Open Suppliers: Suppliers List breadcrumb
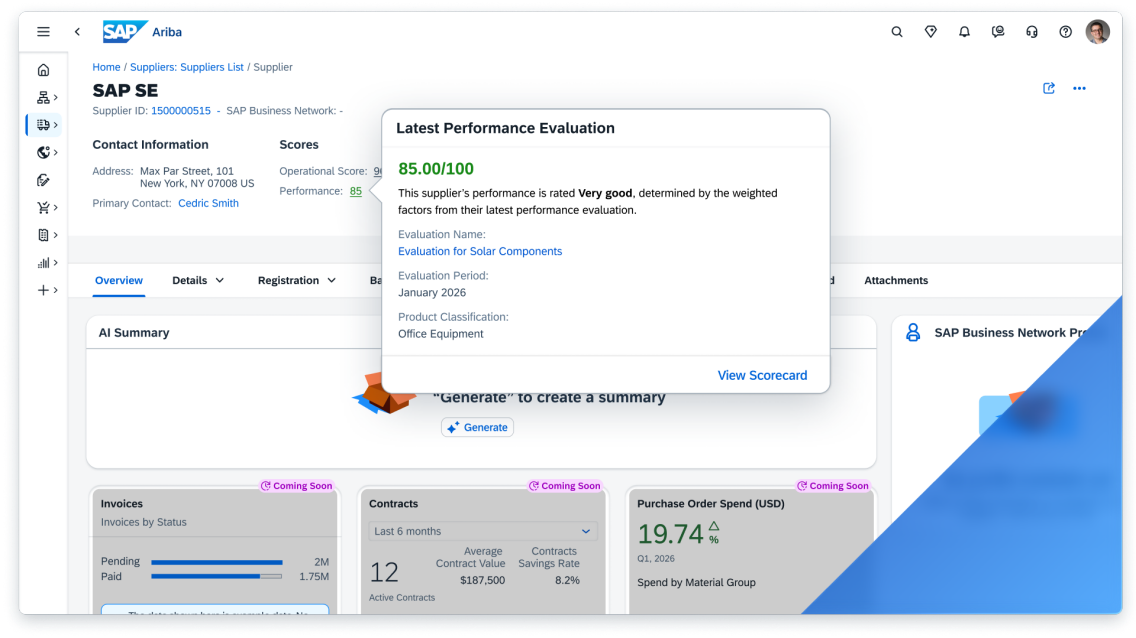This screenshot has width=1136, height=638. [186, 67]
